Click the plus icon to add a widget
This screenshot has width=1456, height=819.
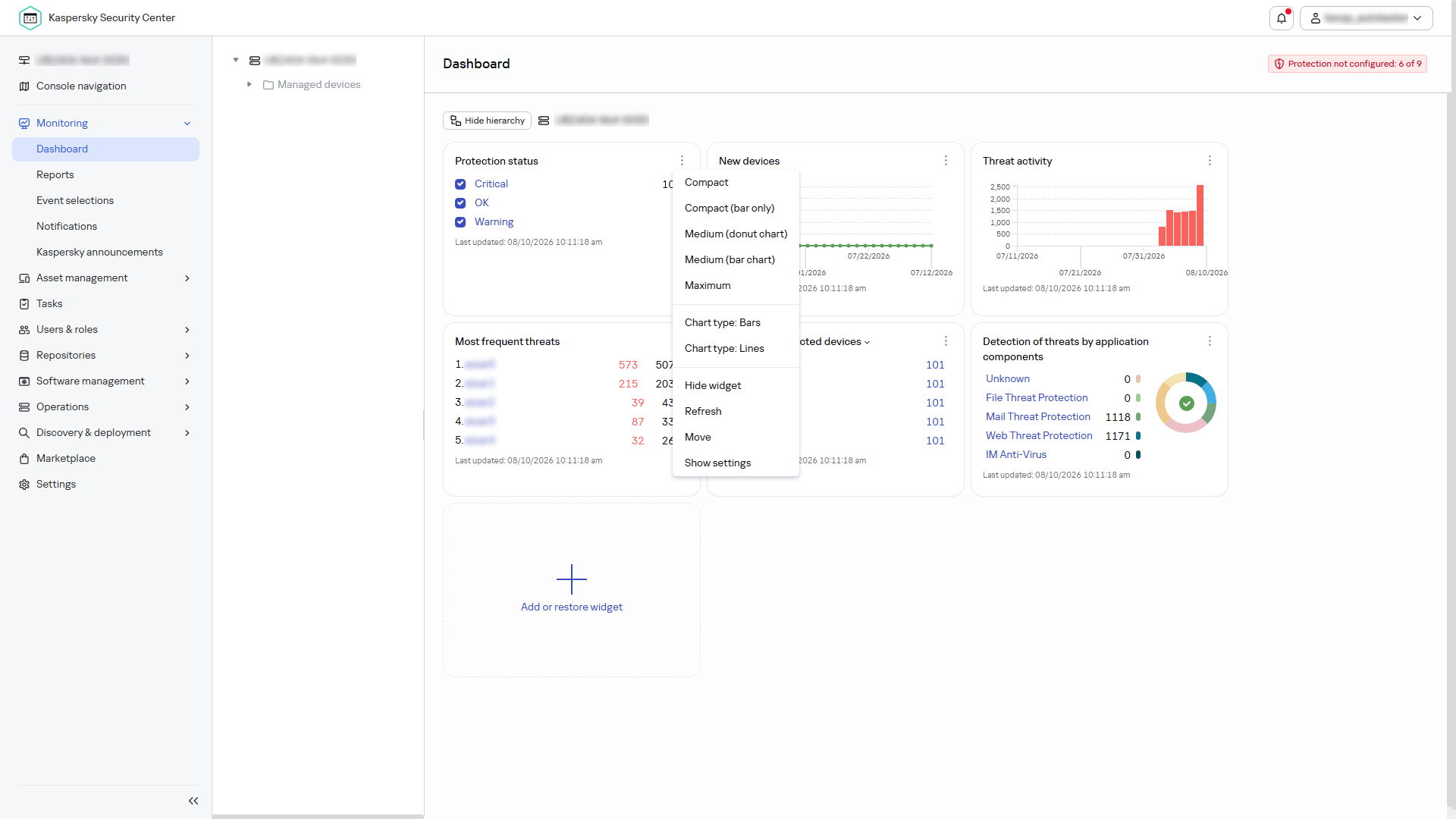pos(572,579)
